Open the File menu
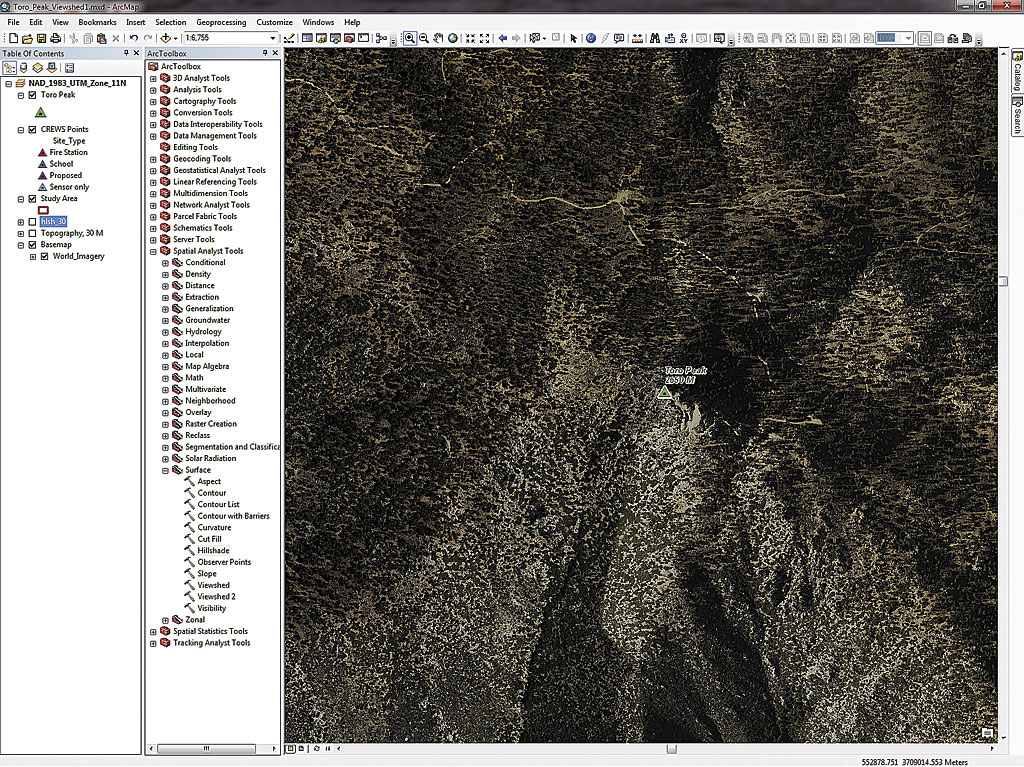The height and width of the screenshot is (767, 1024). point(14,22)
